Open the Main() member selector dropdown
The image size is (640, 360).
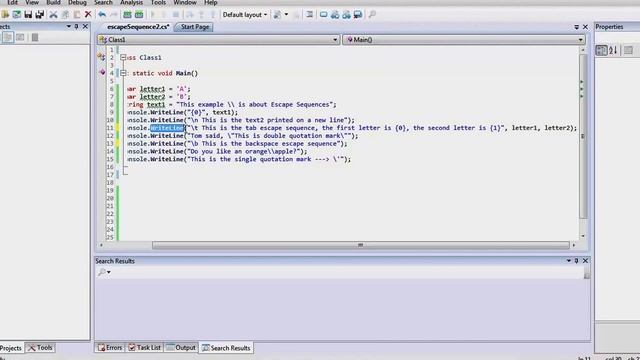580,40
